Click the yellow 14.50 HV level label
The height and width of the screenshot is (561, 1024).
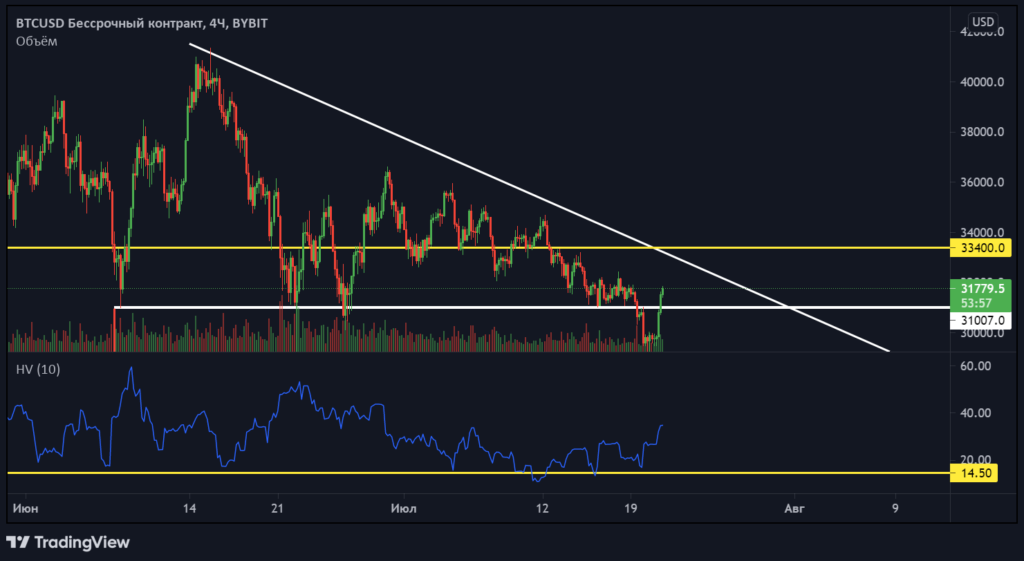(x=977, y=472)
